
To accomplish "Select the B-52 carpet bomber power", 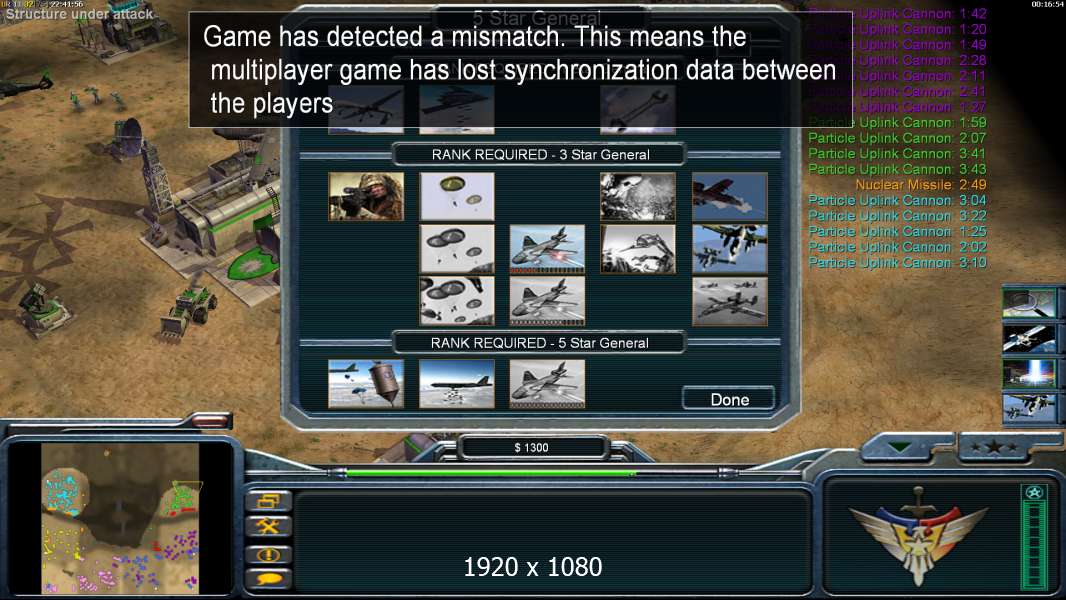I will [457, 384].
